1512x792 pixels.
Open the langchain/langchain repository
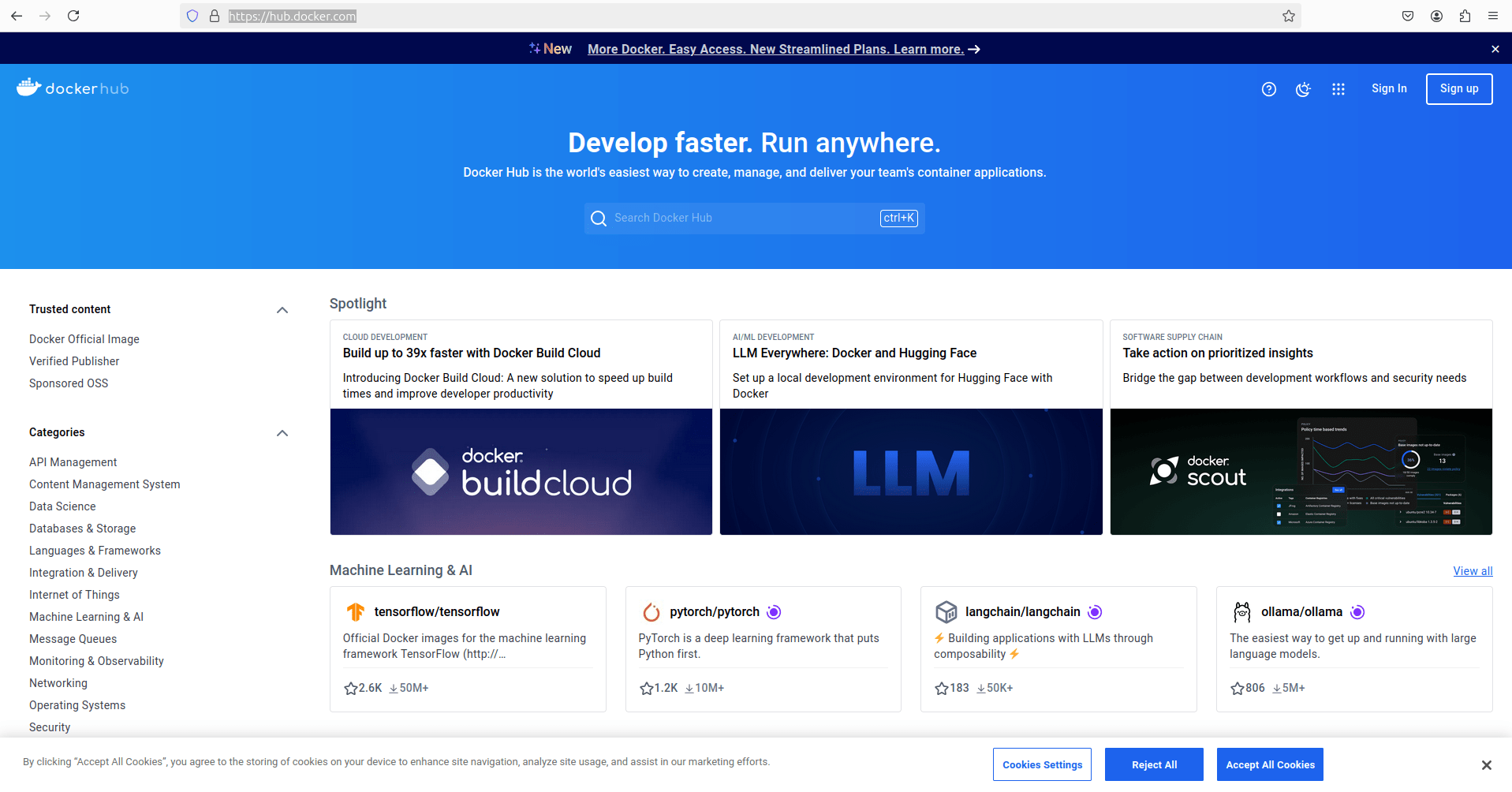[x=1023, y=612]
